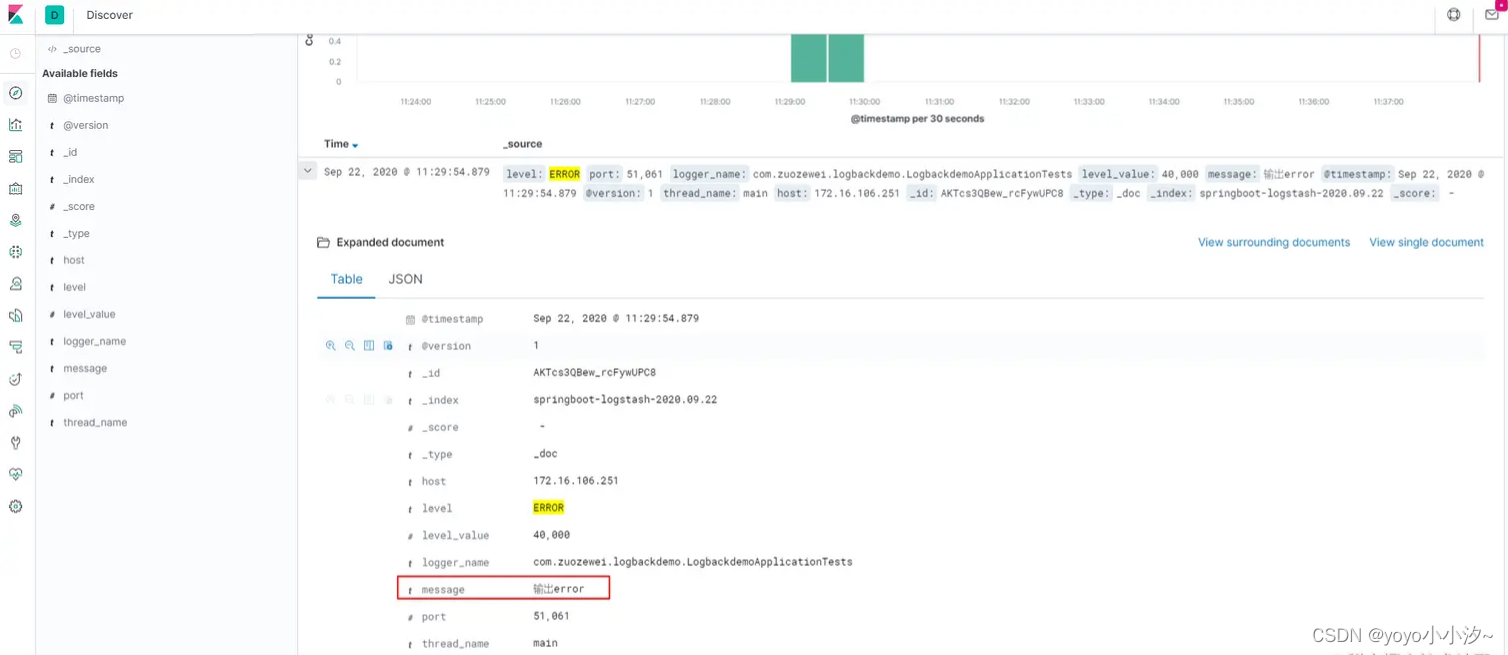Click View surrounding documents link

click(x=1274, y=242)
